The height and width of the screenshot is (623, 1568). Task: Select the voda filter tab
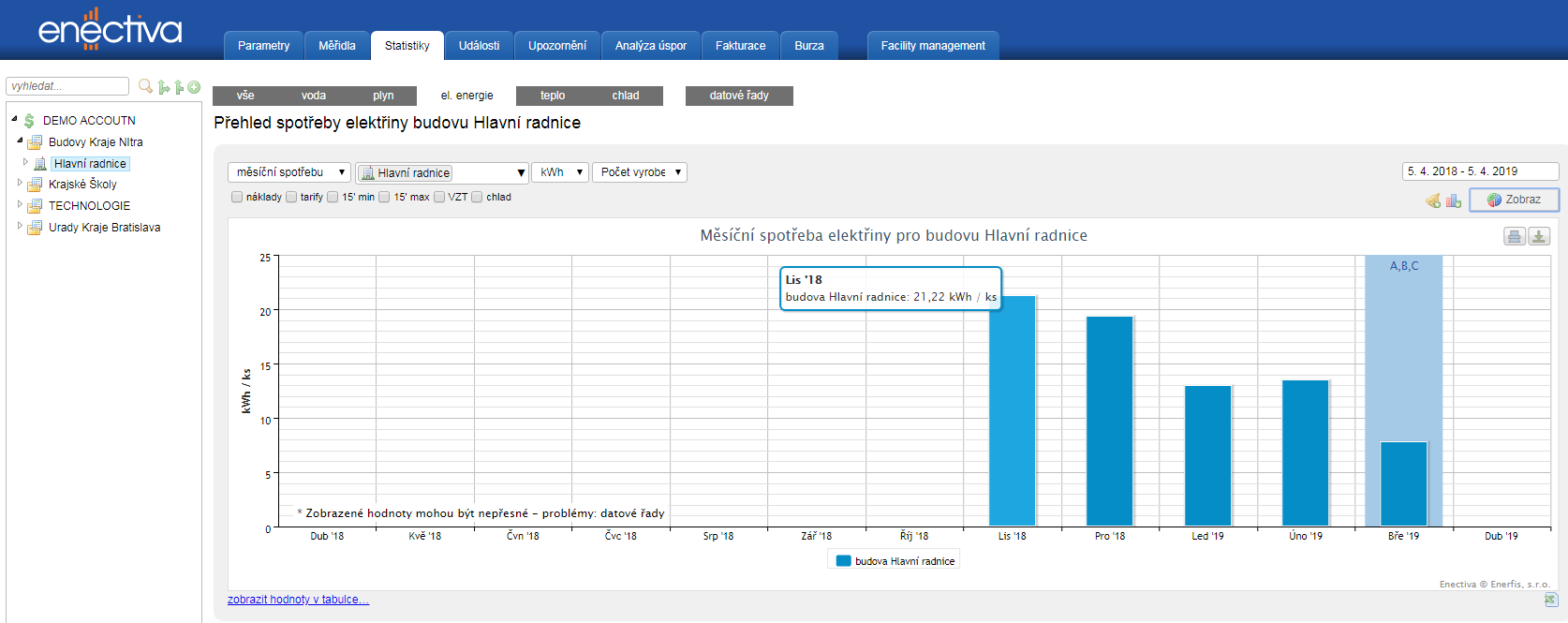[314, 96]
